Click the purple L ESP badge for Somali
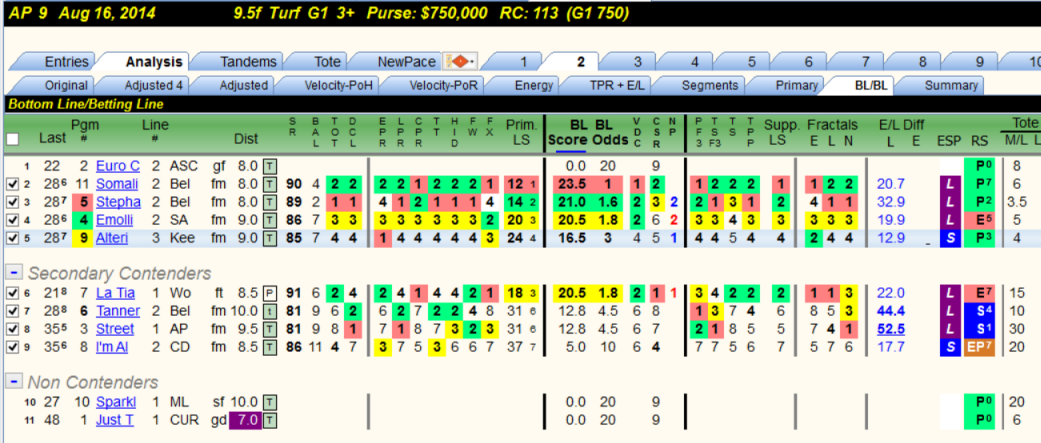 pos(948,184)
